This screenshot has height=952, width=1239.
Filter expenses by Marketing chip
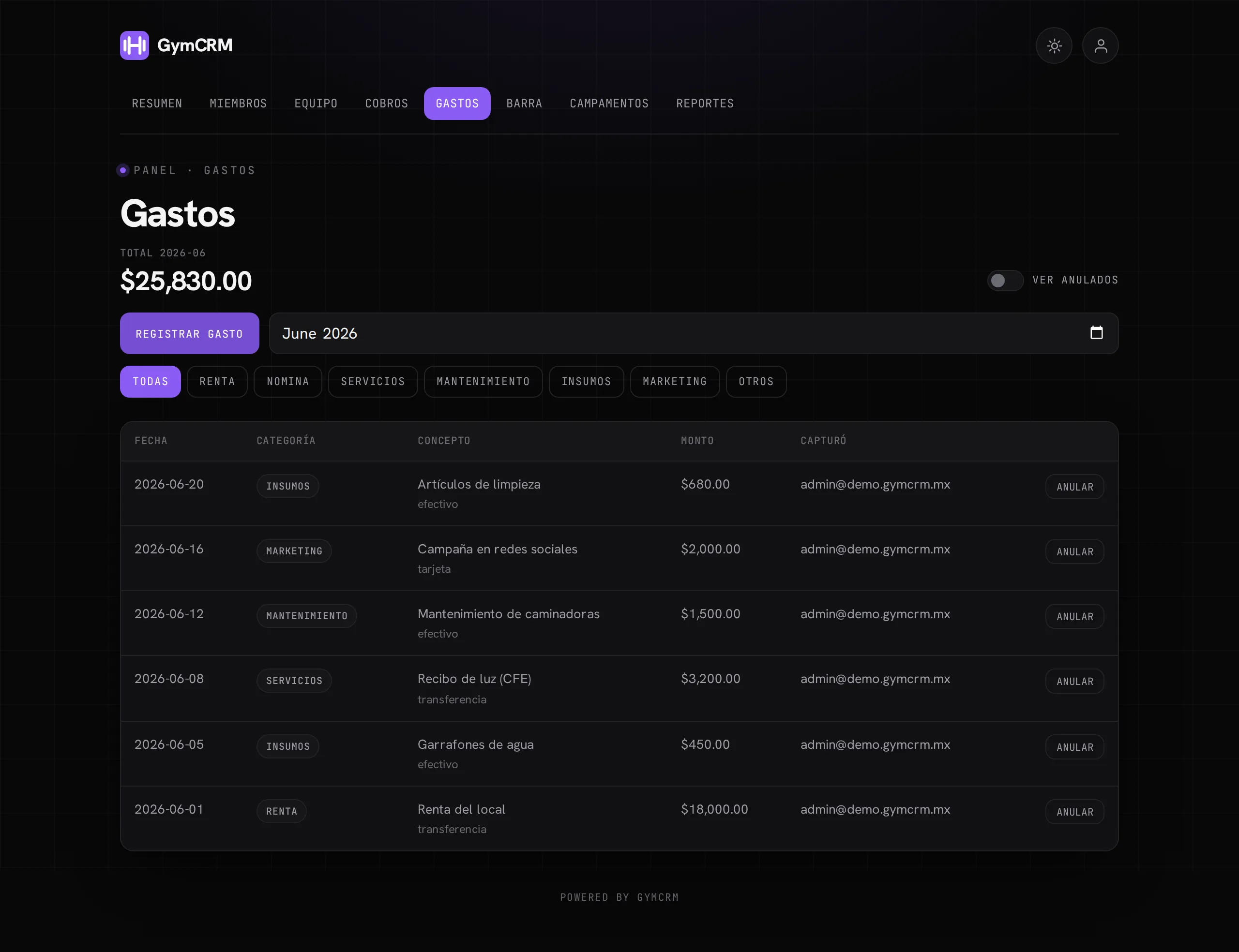675,381
